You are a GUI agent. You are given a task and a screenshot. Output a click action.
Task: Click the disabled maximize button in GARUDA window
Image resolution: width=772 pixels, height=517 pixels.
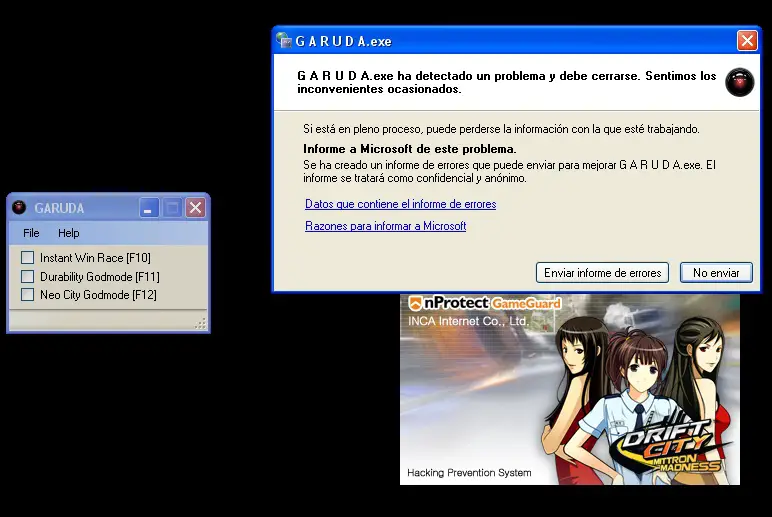[x=172, y=208]
